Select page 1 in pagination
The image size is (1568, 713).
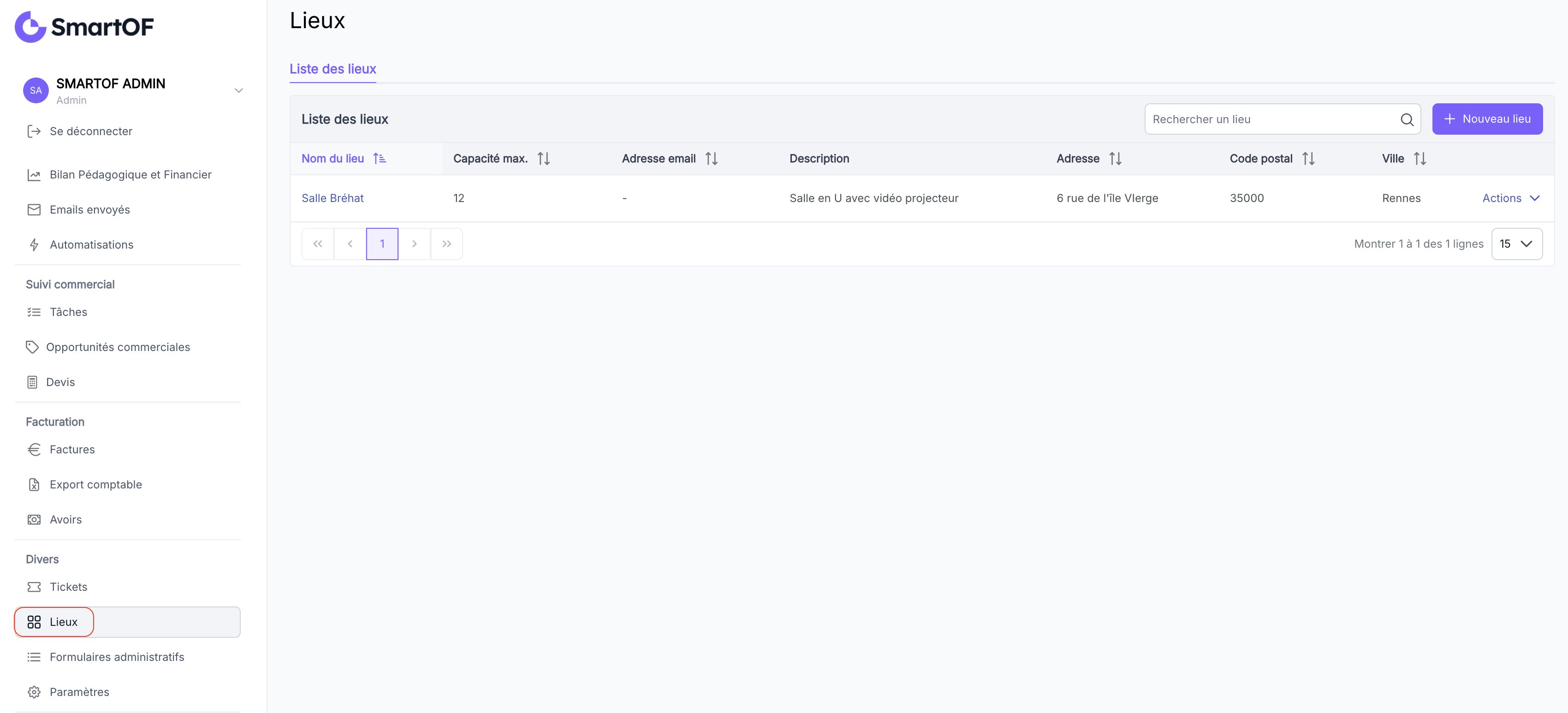382,244
